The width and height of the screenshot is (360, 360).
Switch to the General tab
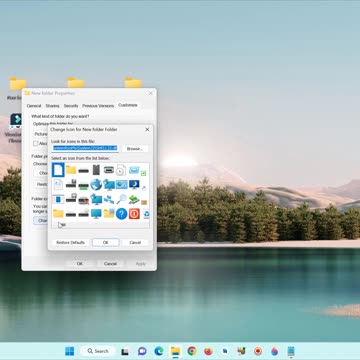tap(34, 106)
